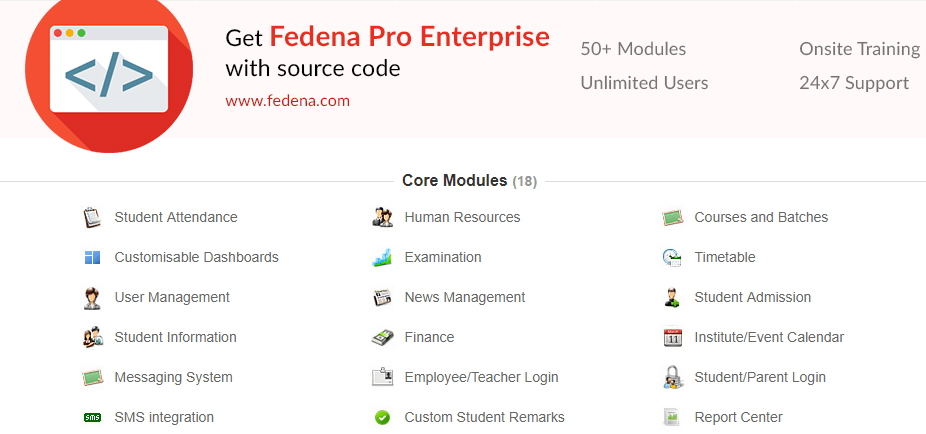Click the Timetable clock icon
This screenshot has height=434, width=926.
[672, 257]
